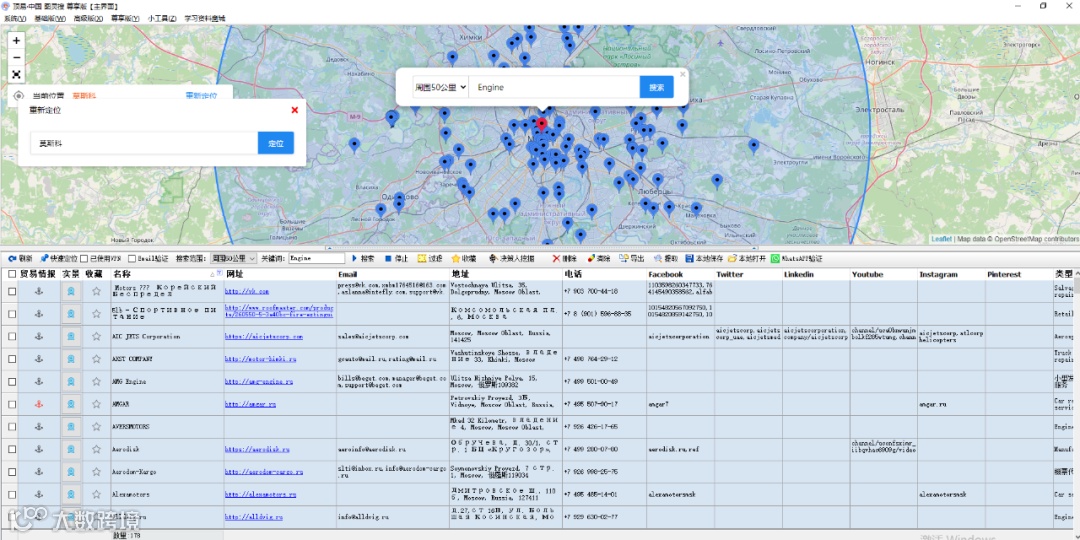The width and height of the screenshot is (1080, 540).
Task: Click the blue 搜索 button on the map search box
Action: click(656, 87)
